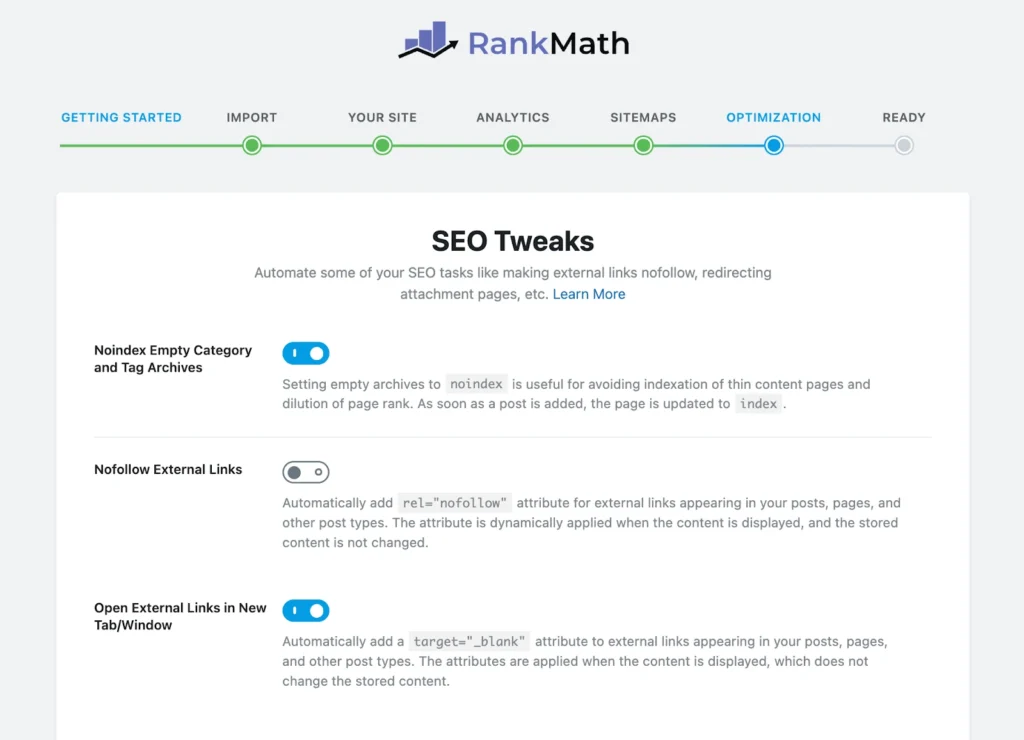
Task: Click the ANALYTICS step circle
Action: [512, 145]
